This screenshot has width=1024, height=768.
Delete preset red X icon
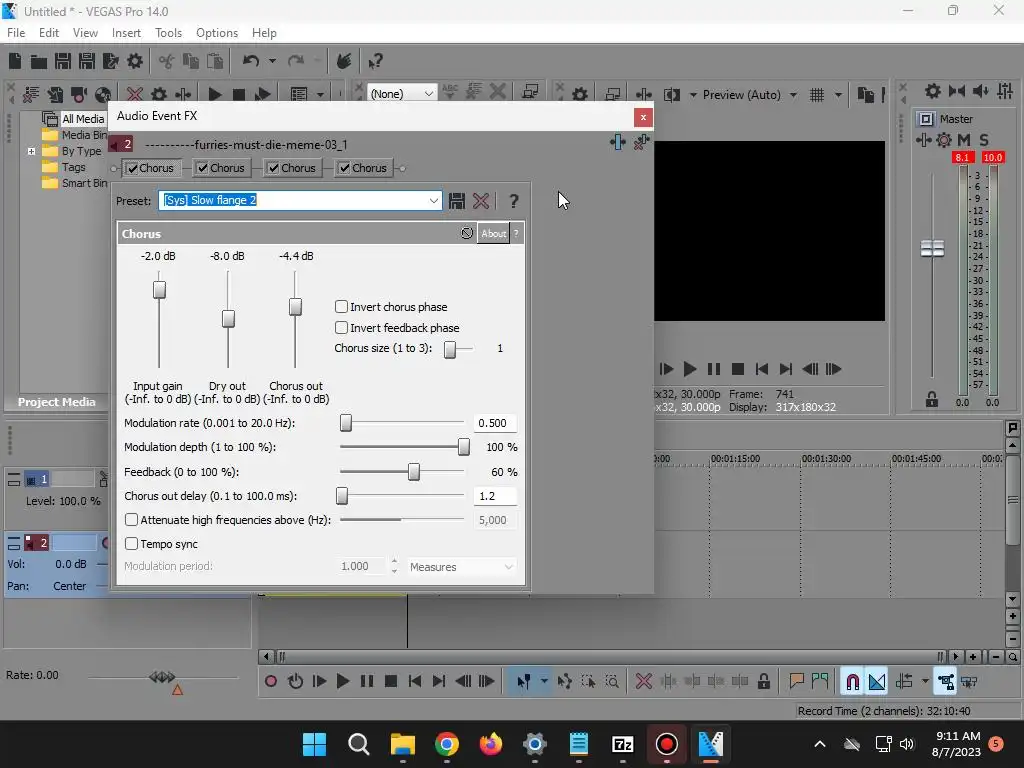(x=481, y=200)
